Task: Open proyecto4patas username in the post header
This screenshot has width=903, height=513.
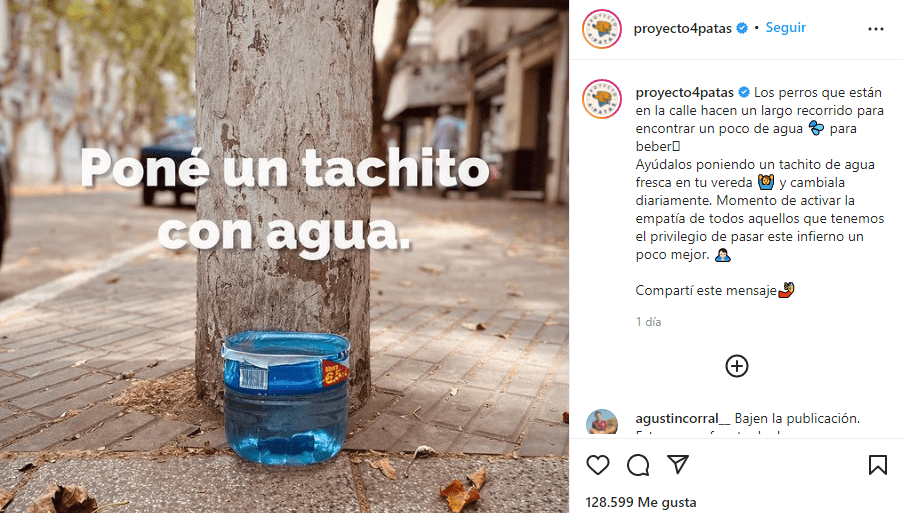Action: pyautogui.click(x=682, y=28)
